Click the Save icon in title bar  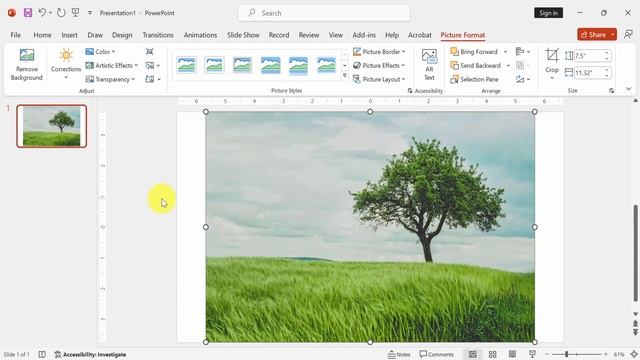point(28,13)
